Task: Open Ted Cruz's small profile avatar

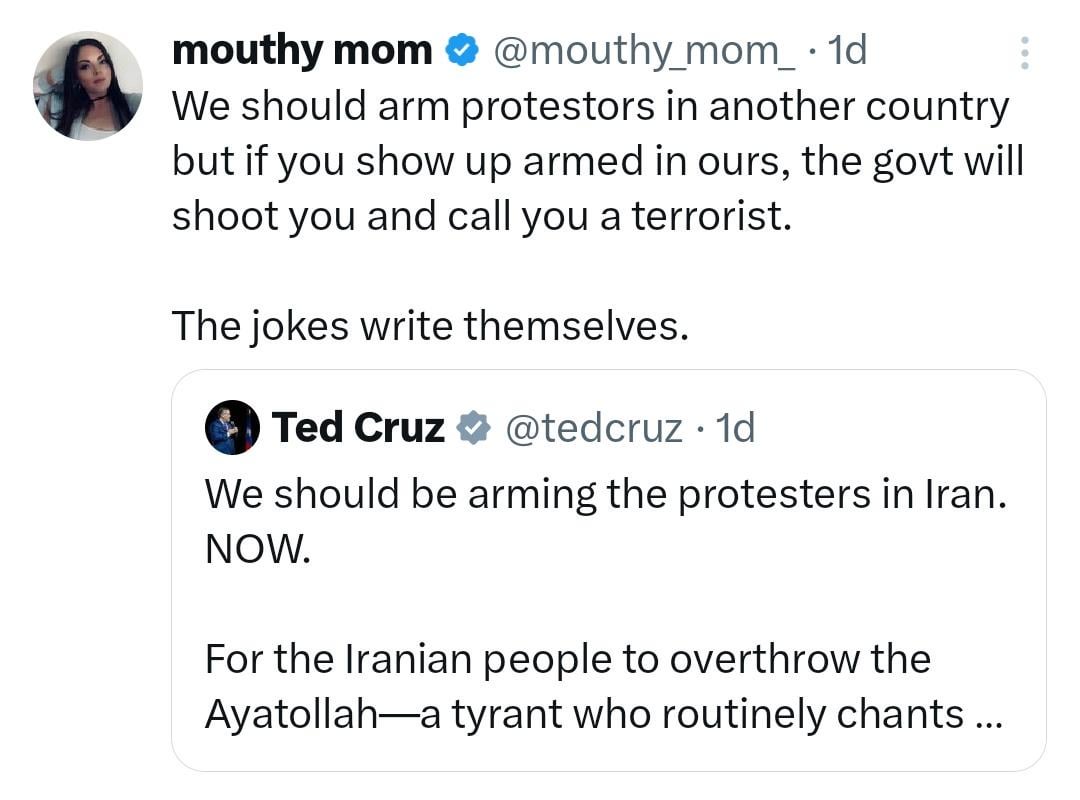Action: pyautogui.click(x=233, y=429)
